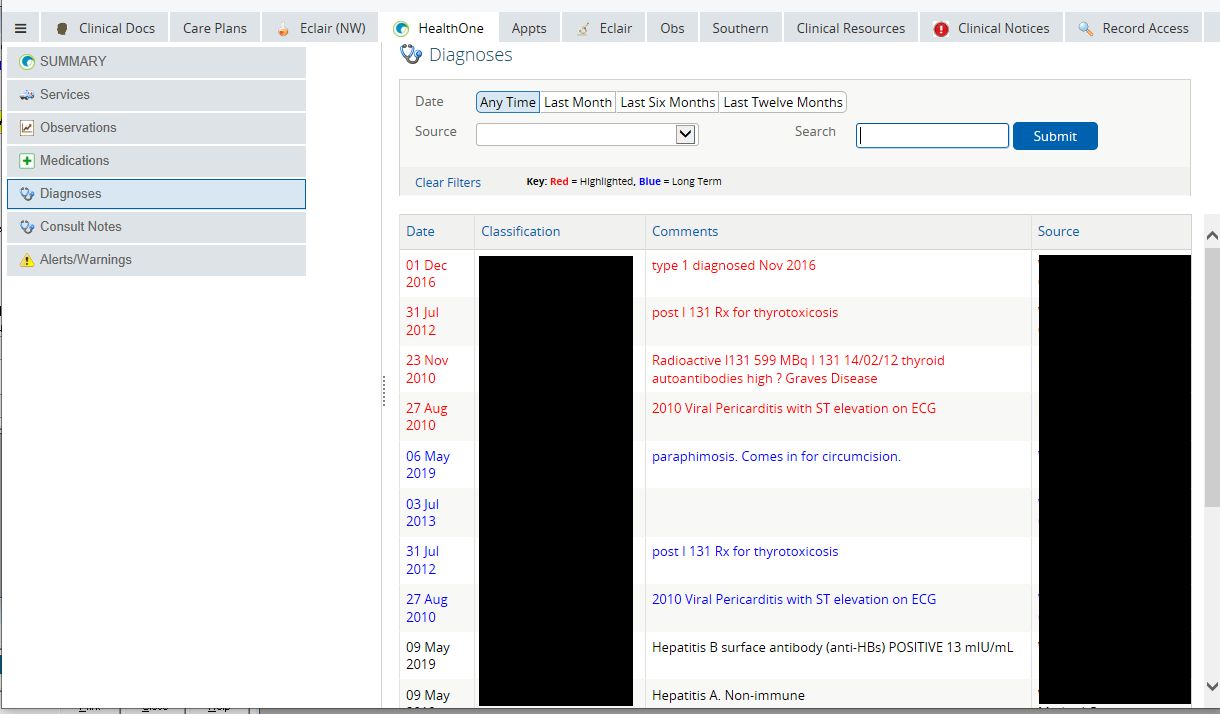Image resolution: width=1220 pixels, height=714 pixels.
Task: Click the Record Access magnifier icon
Action: pos(1085,29)
